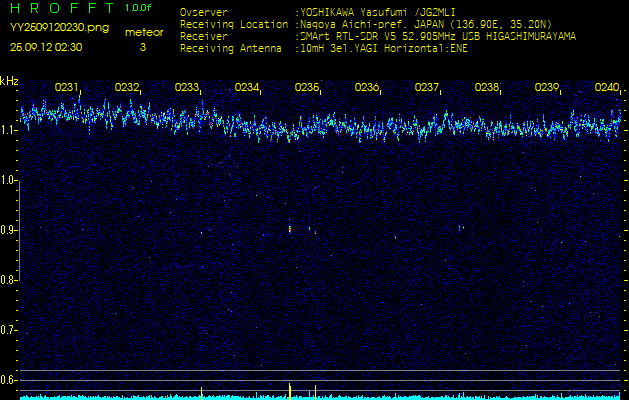Image resolution: width=629 pixels, height=400 pixels.
Task: Click the kHz axis unit label
Action: pyautogui.click(x=9, y=80)
